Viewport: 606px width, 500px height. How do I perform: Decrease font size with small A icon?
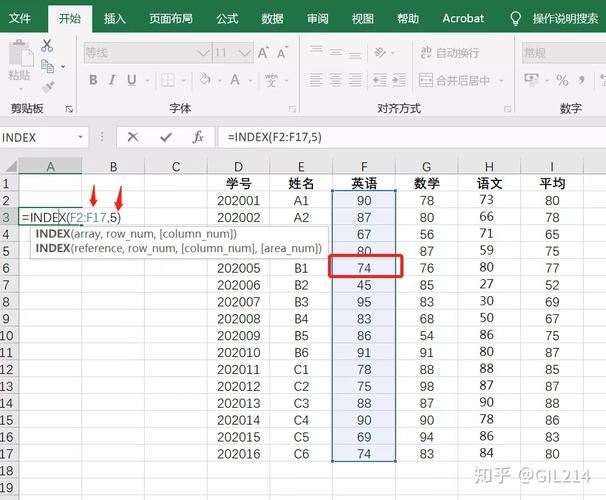pos(282,53)
